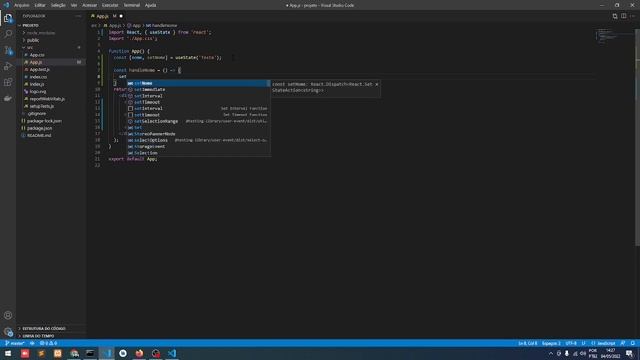
Task: Click the split editor icon at top right
Action: point(624,16)
